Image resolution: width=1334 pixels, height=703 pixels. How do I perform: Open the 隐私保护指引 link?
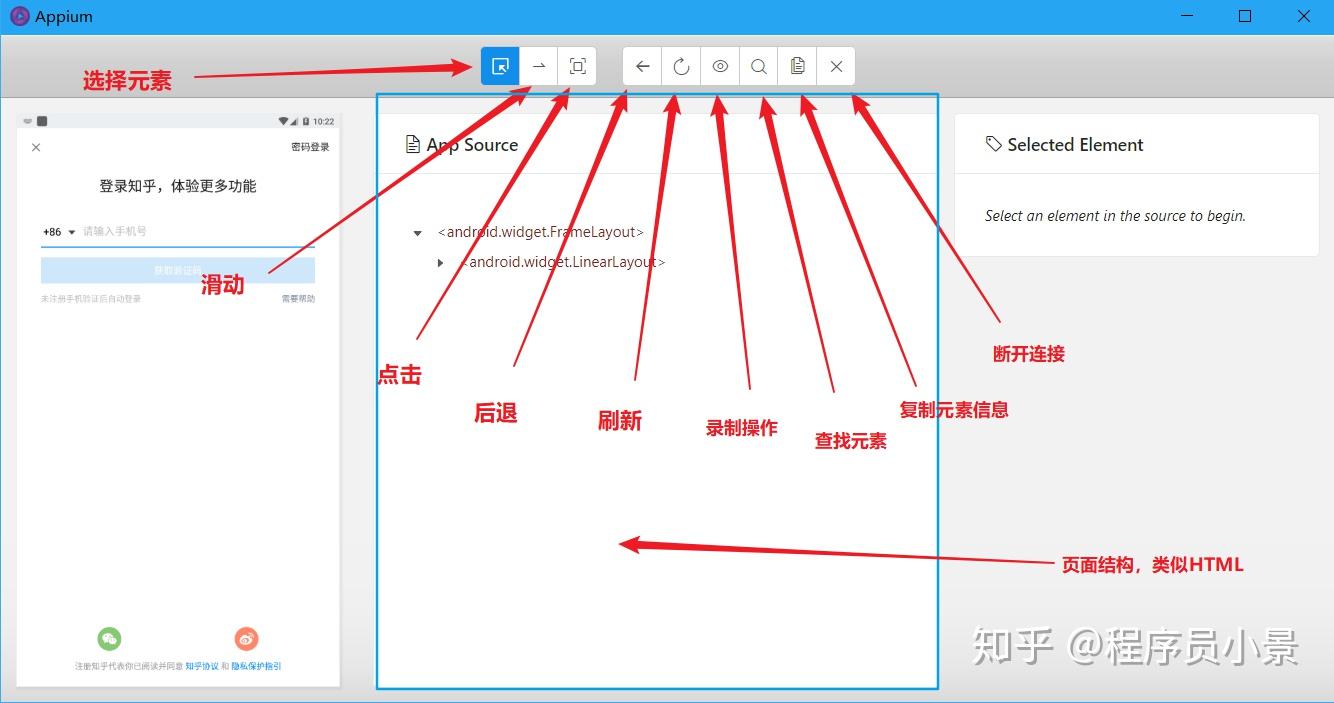coord(256,666)
